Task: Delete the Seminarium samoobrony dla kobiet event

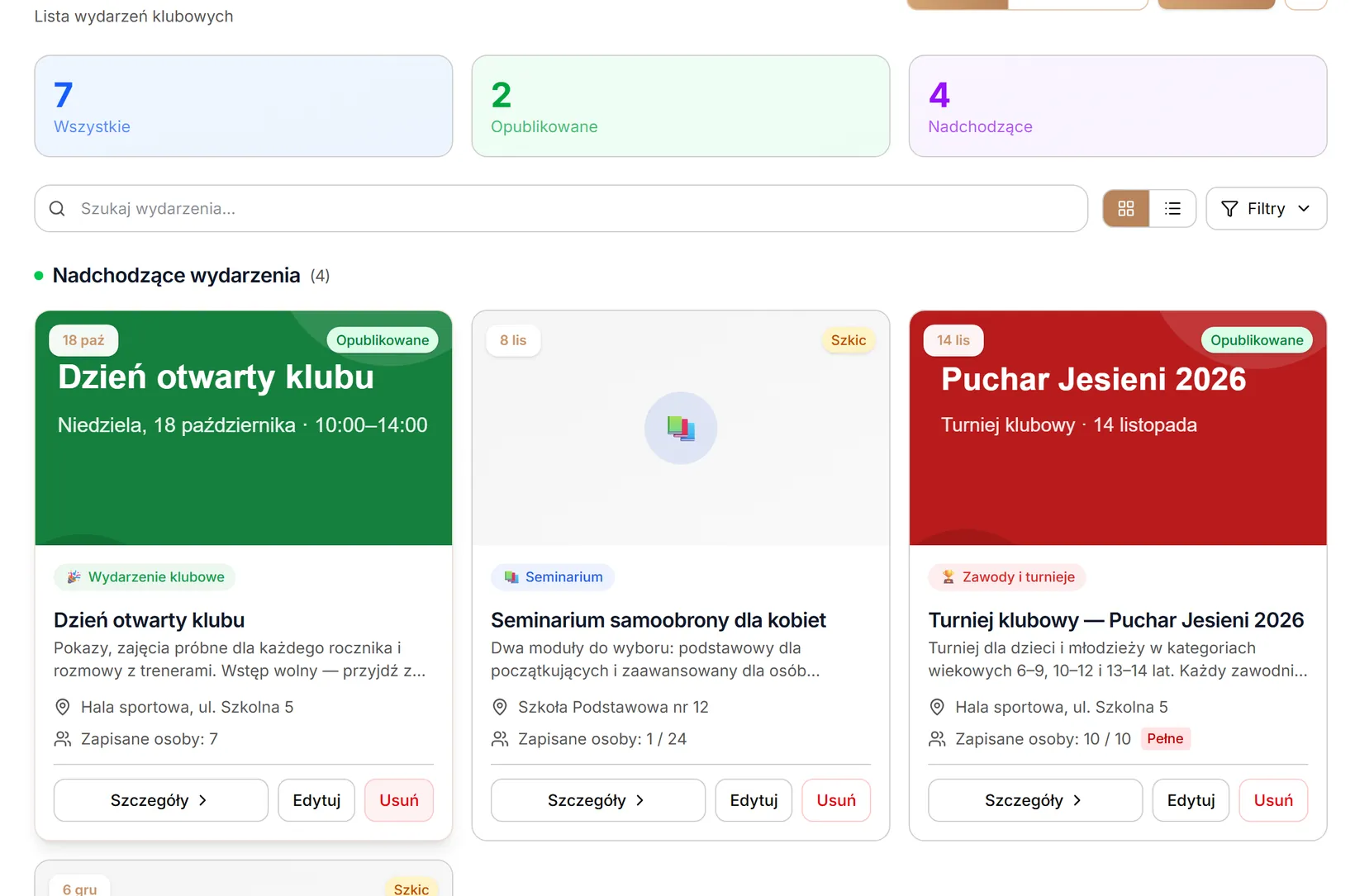Action: [836, 800]
